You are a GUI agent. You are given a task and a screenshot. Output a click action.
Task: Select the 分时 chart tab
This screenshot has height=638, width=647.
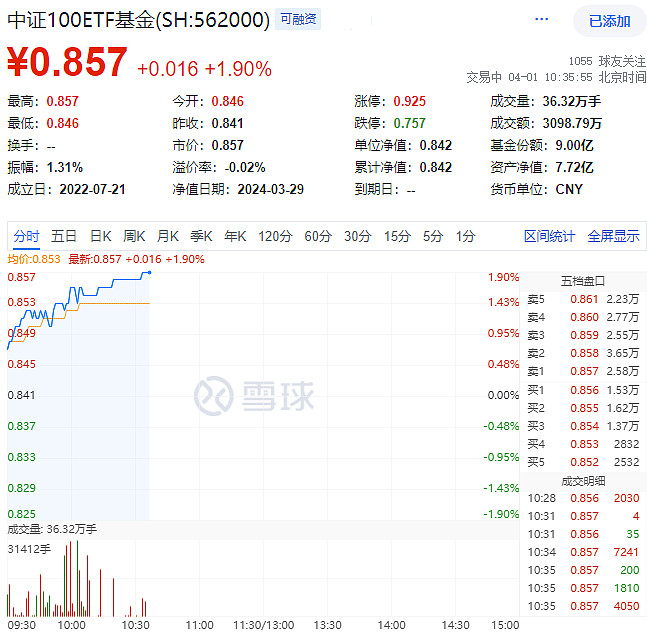[x=26, y=236]
